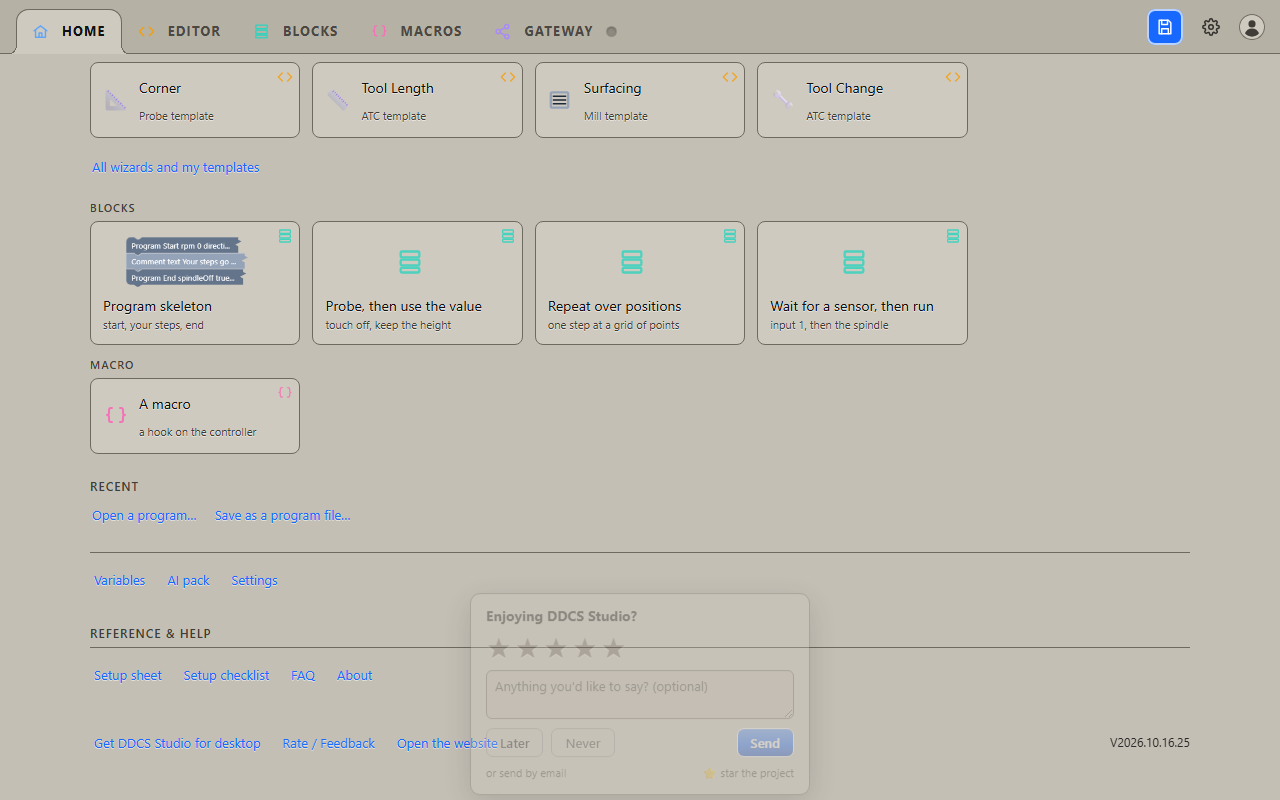Screen dimensions: 1280x800
Task: Open the AI pack link
Action: (x=189, y=580)
